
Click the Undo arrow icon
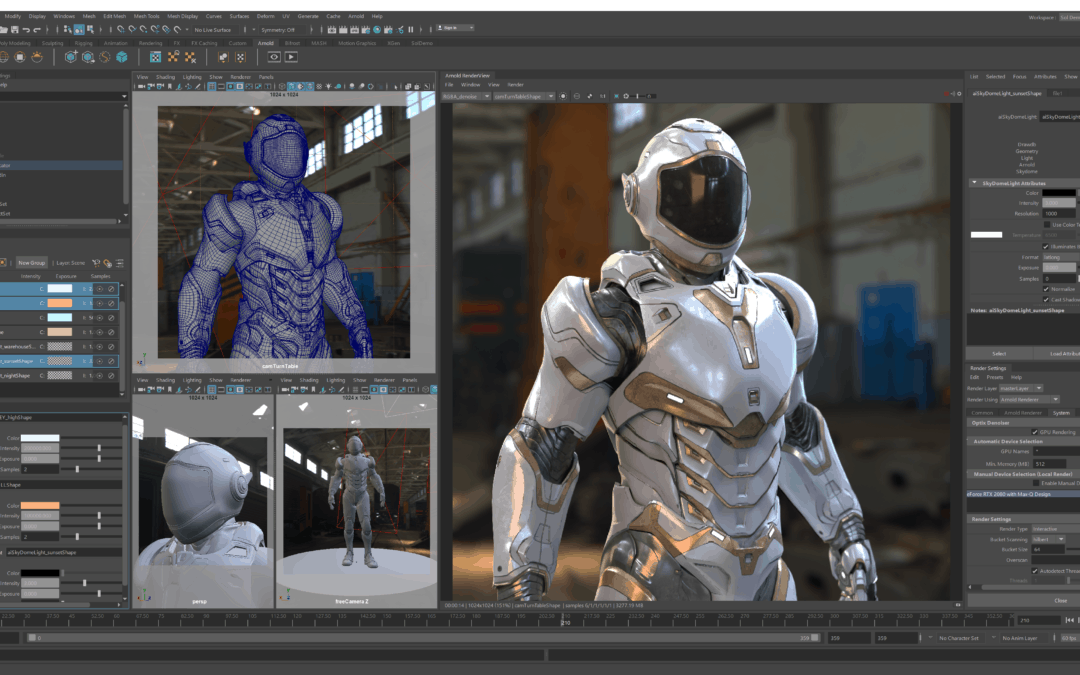(26, 30)
